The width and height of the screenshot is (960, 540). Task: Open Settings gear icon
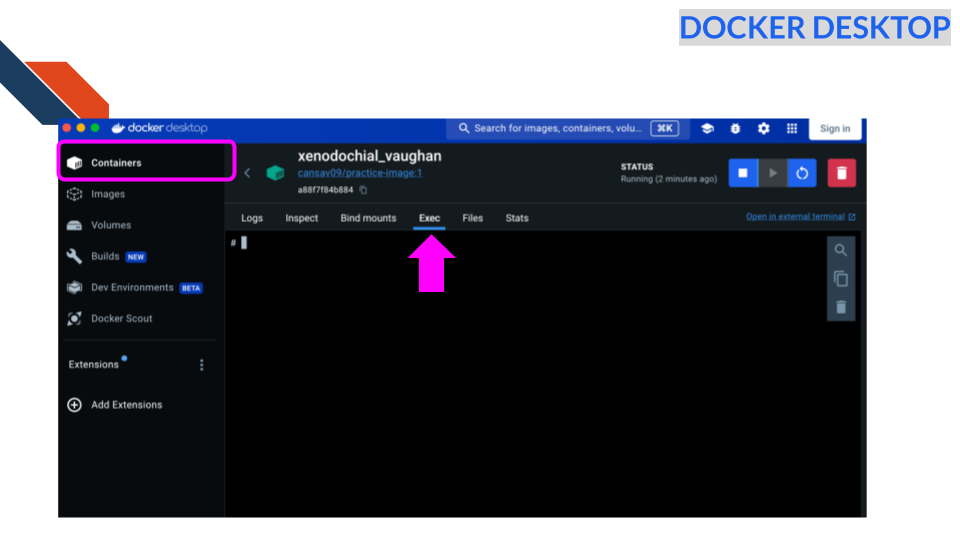pos(763,129)
